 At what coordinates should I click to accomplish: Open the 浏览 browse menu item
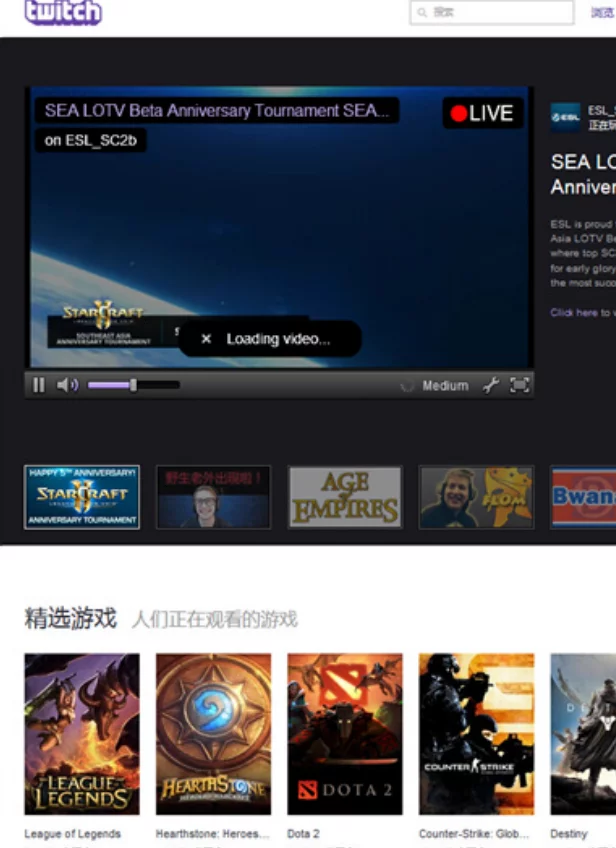point(603,12)
